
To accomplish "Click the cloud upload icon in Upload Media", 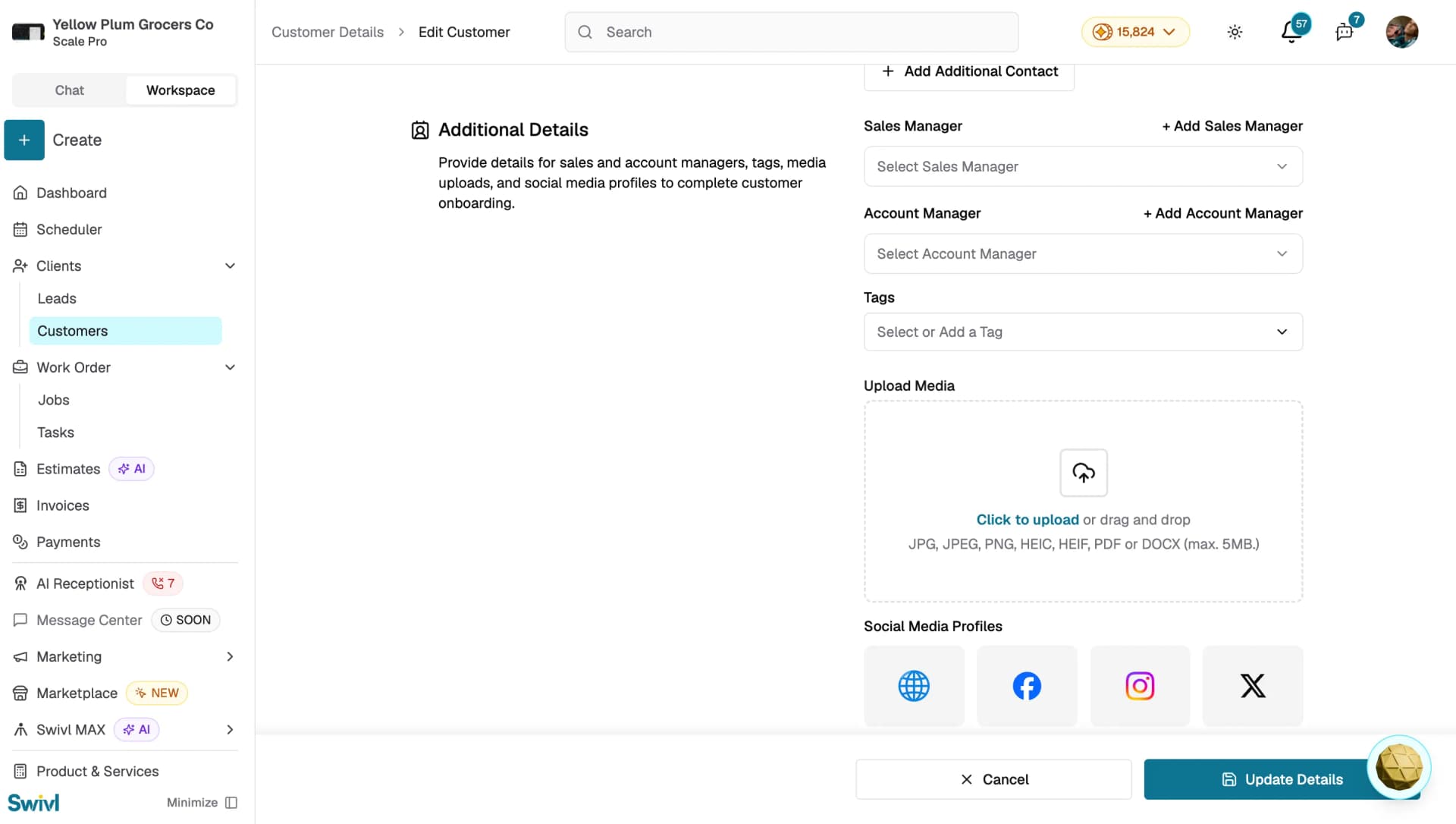I will [x=1084, y=473].
